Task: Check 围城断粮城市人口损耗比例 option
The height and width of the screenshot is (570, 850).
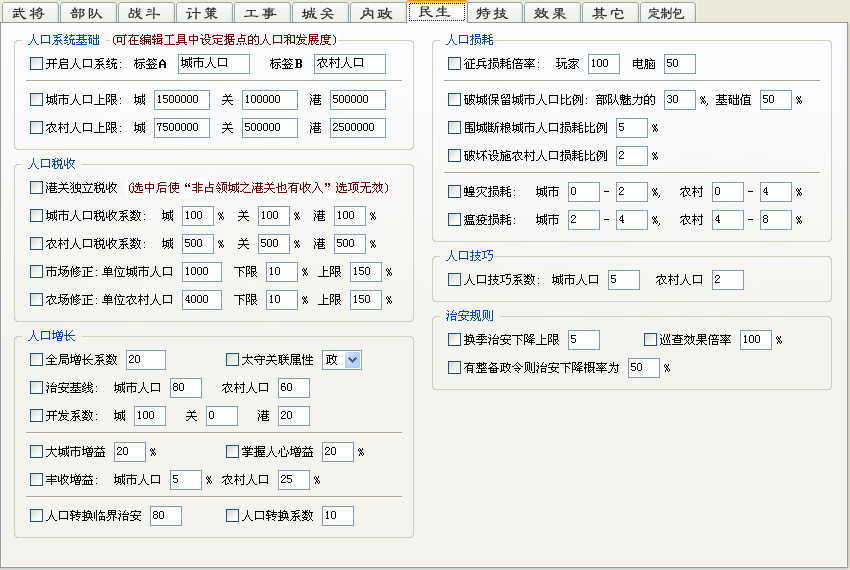Action: pyautogui.click(x=454, y=127)
